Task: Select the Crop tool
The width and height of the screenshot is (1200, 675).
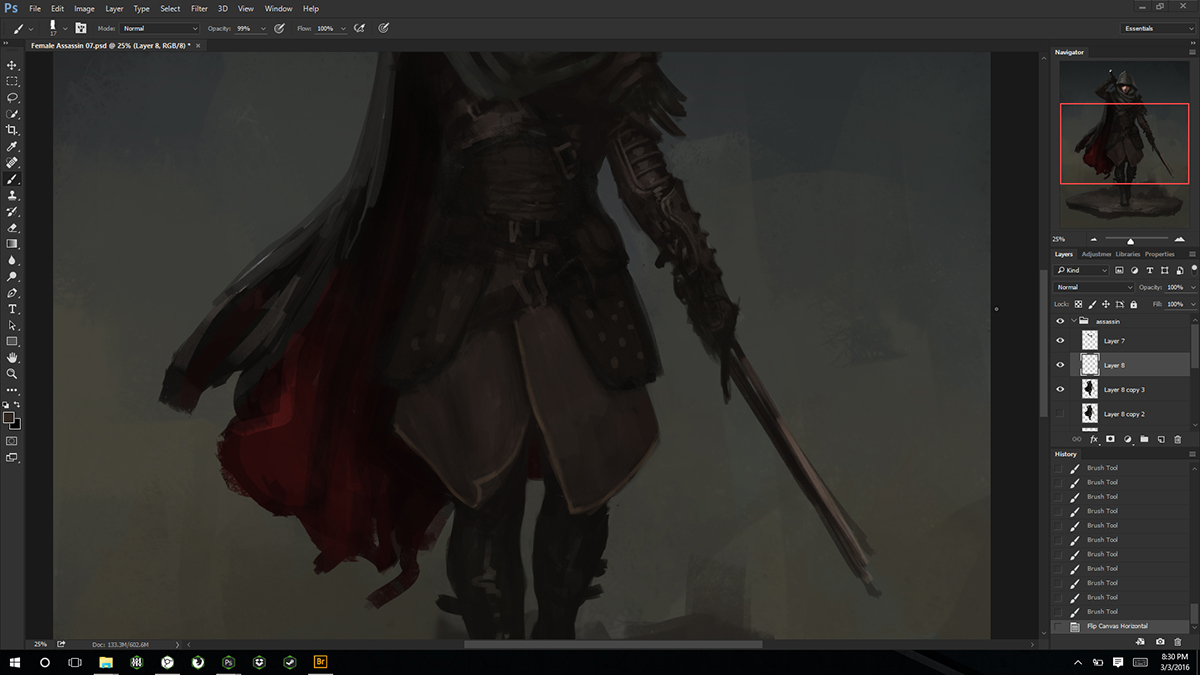Action: point(12,130)
